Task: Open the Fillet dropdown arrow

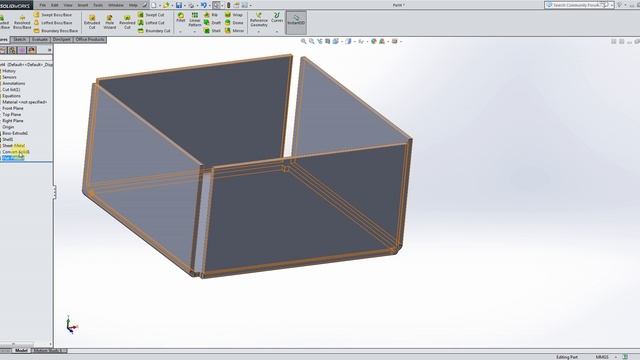Action: point(180,31)
